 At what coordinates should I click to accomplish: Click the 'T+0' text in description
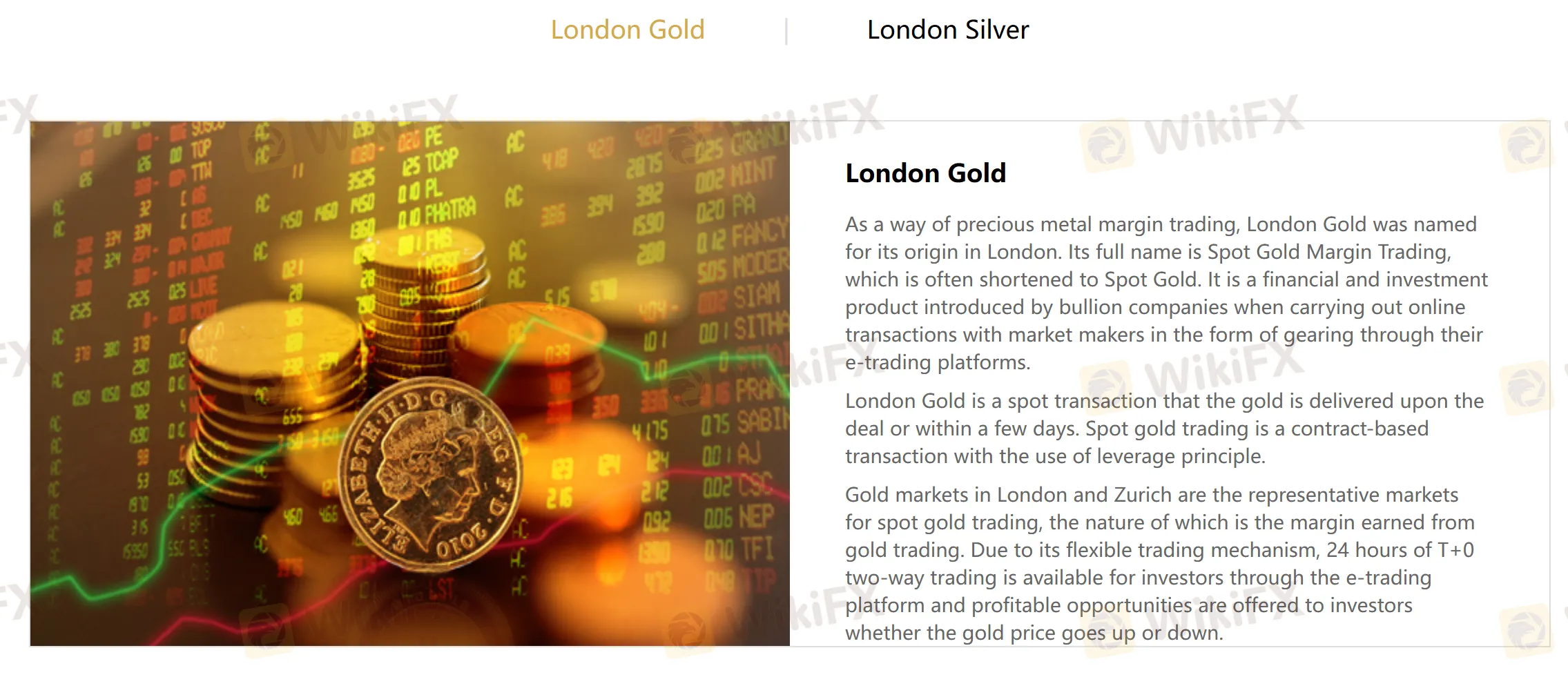point(1455,550)
